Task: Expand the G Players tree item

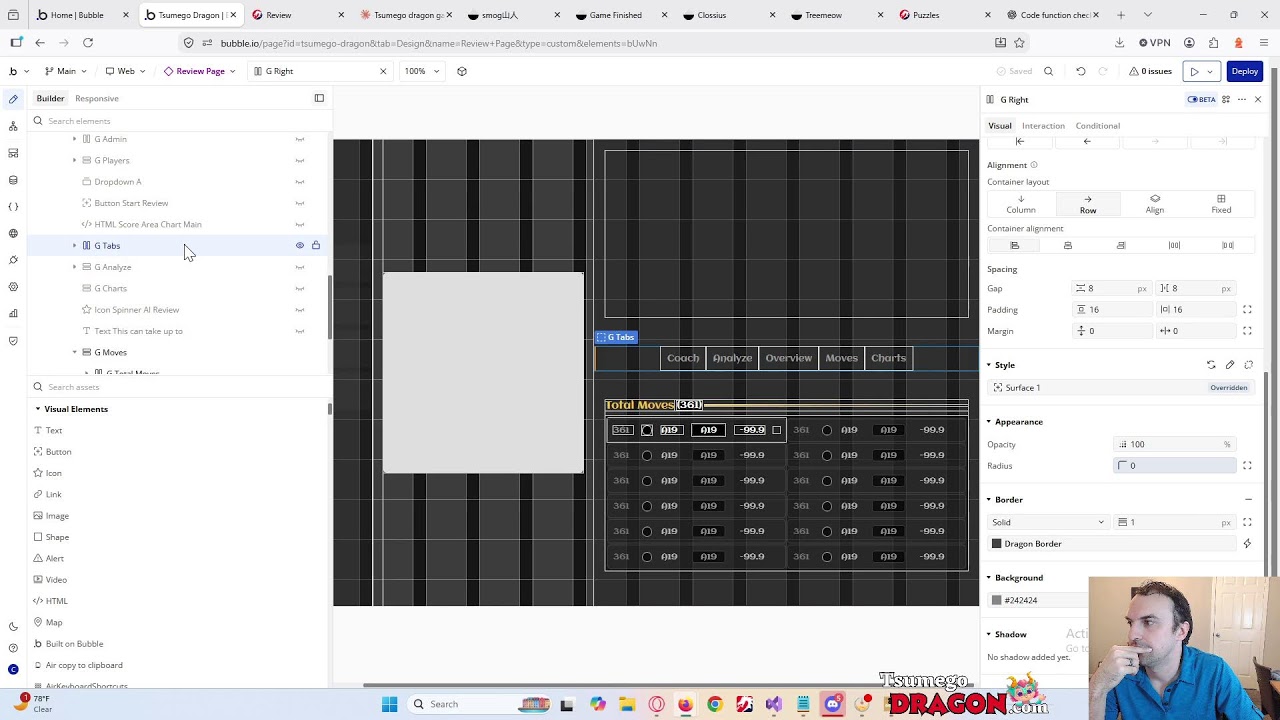Action: coord(74,160)
